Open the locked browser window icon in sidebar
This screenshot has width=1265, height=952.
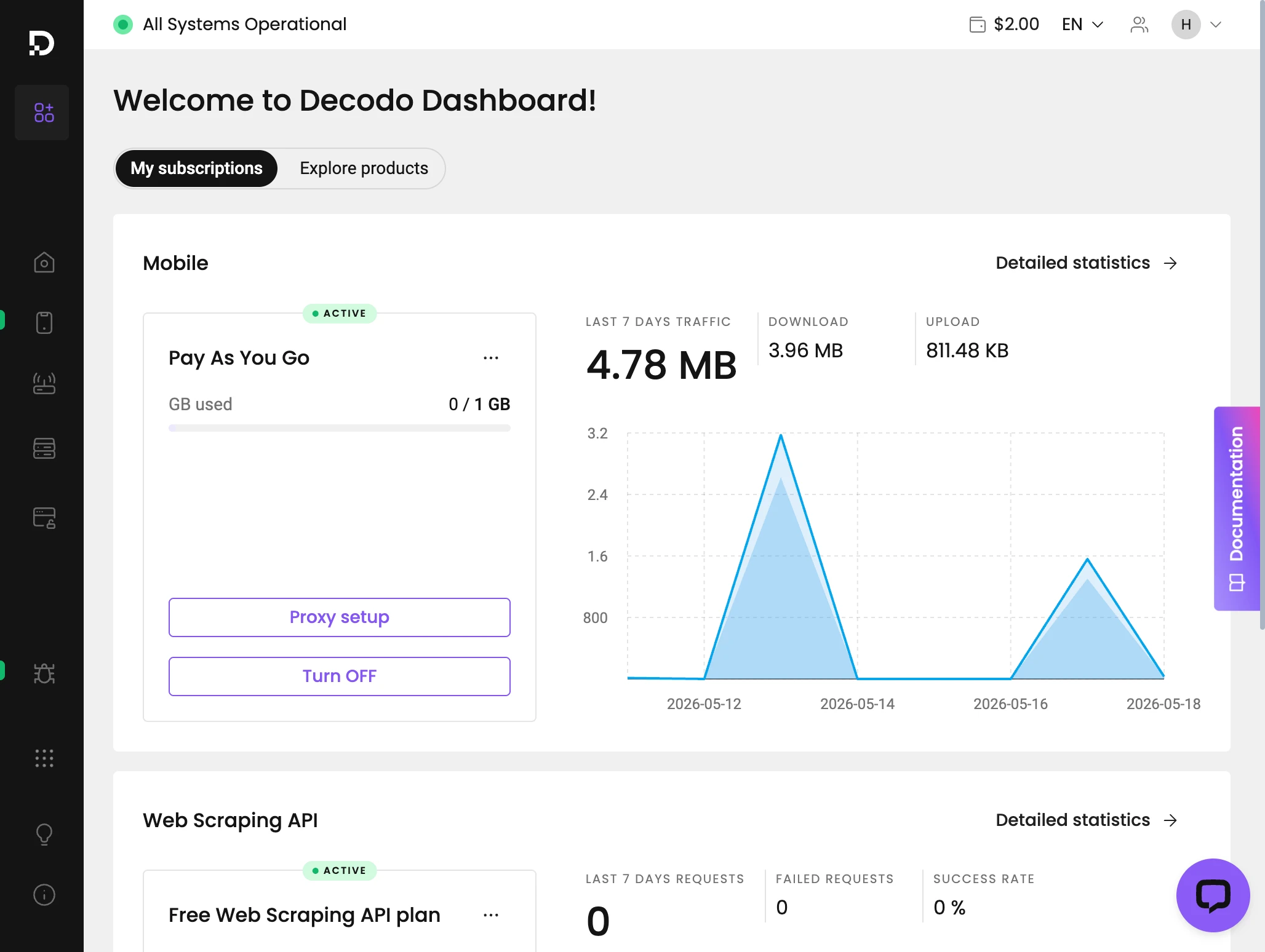44,518
